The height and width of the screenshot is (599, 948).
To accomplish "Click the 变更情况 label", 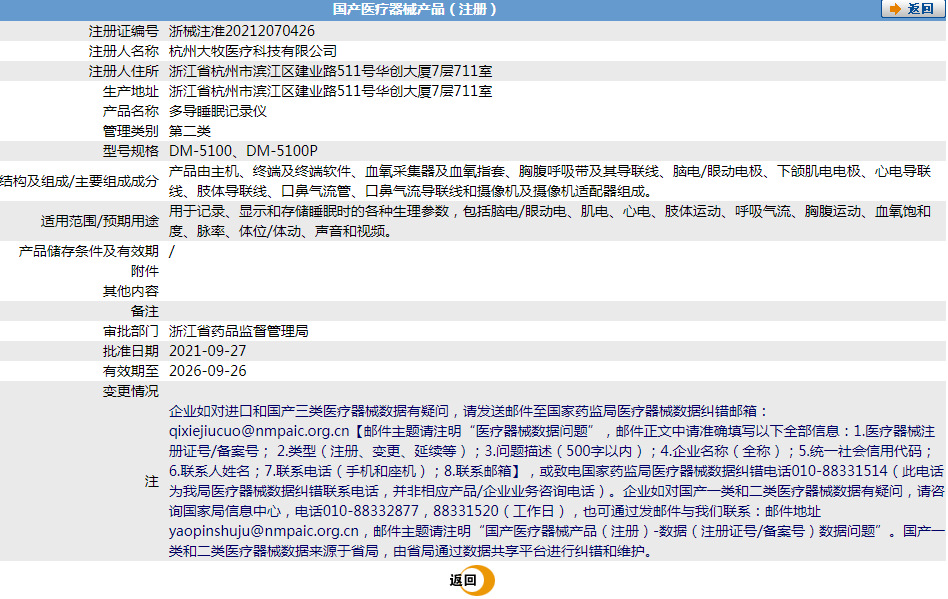I will [131, 391].
